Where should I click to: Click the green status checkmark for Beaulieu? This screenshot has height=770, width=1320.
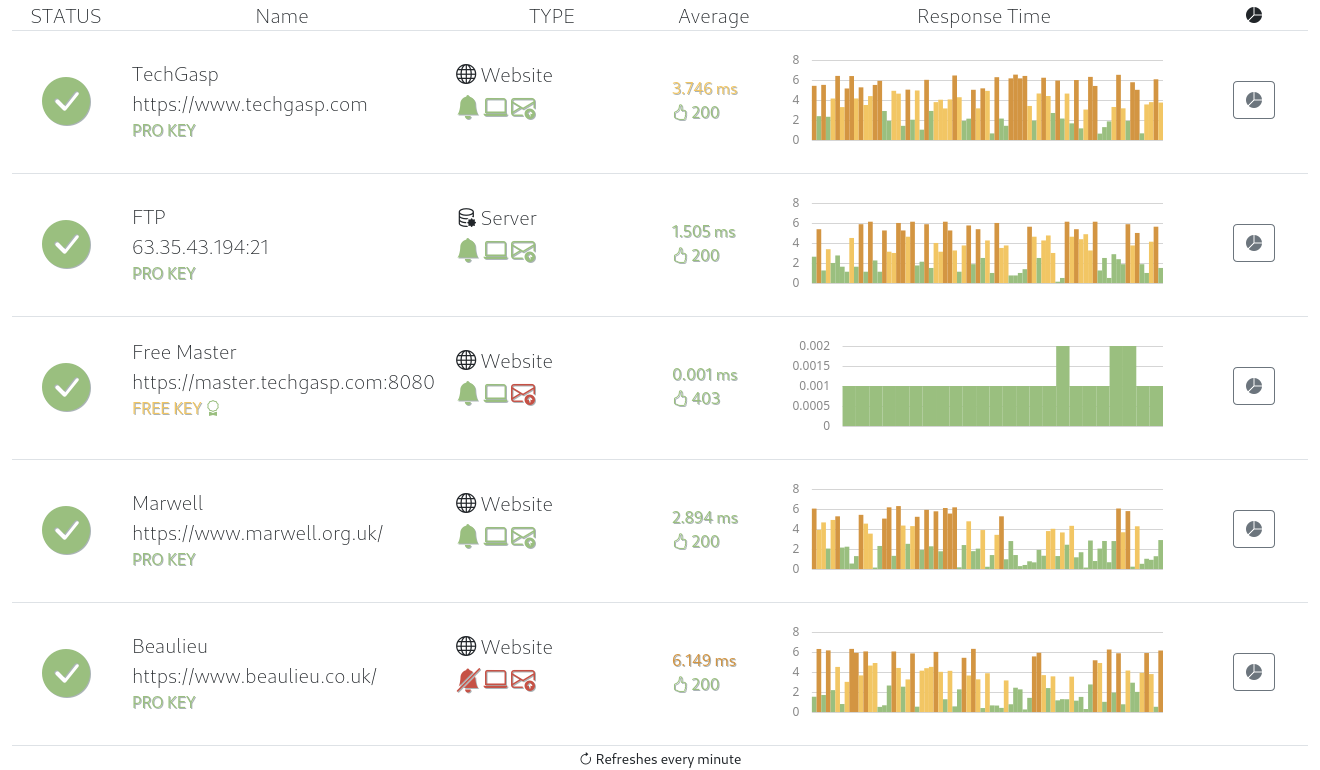coord(66,673)
